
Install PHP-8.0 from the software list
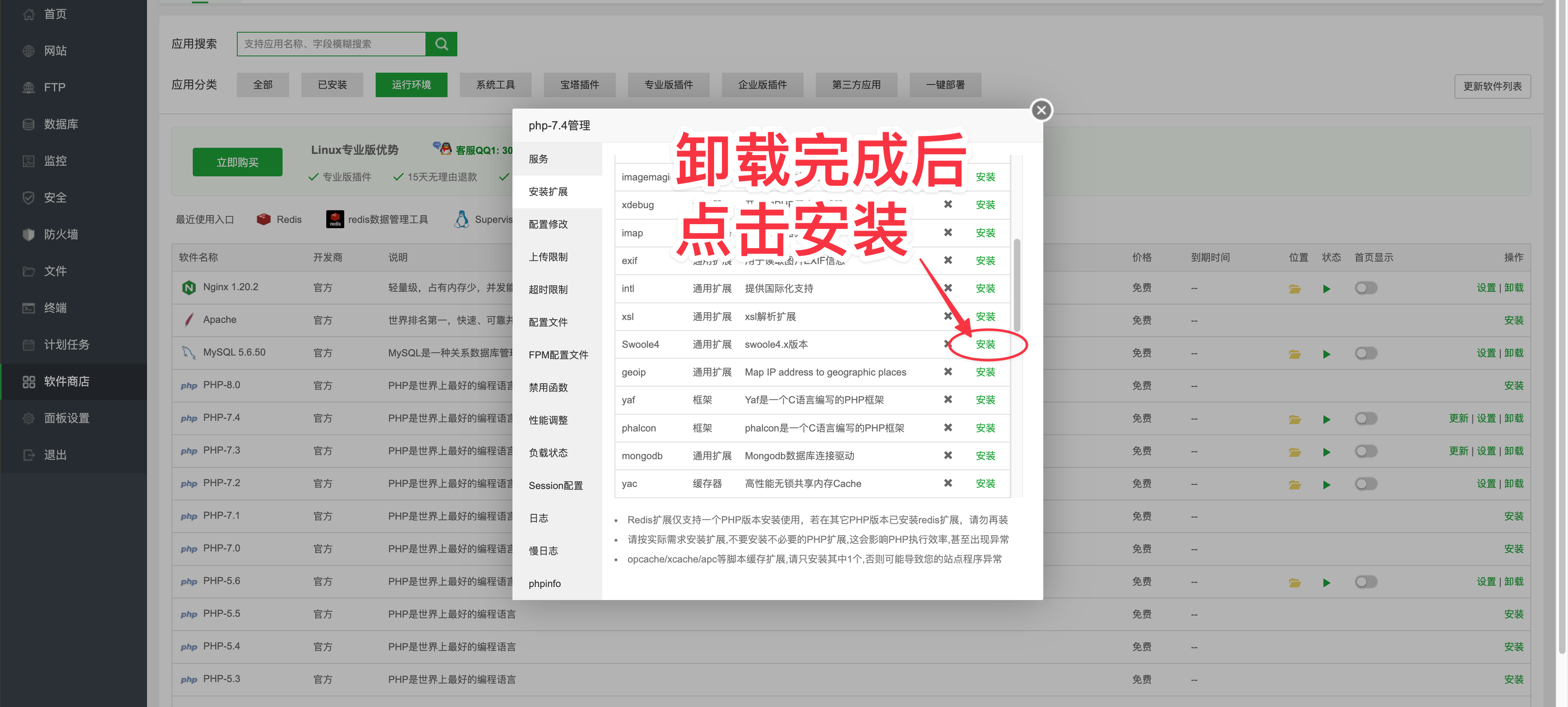click(x=1514, y=386)
